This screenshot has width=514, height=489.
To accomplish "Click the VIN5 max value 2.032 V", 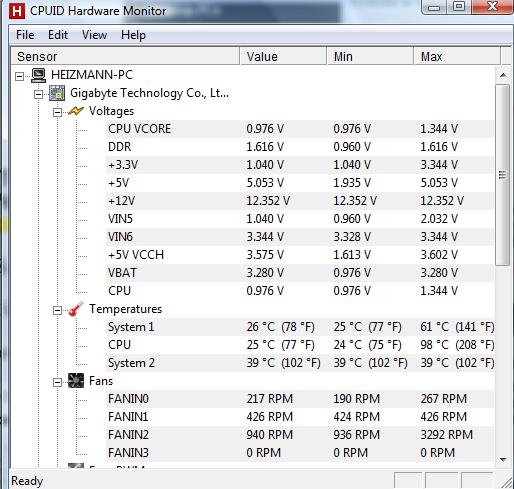I will [439, 219].
